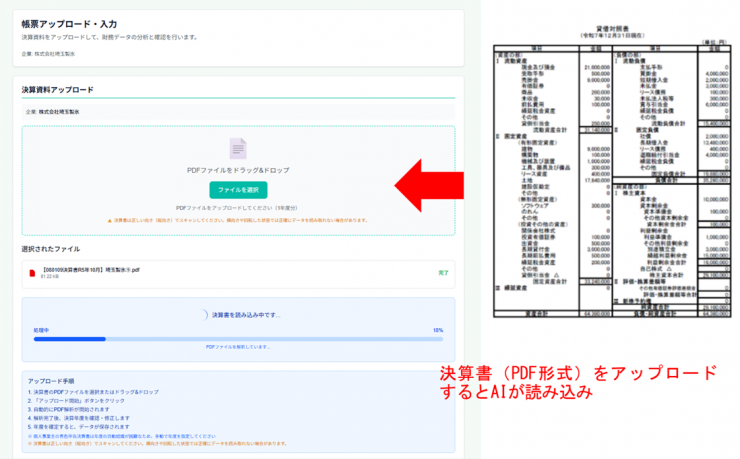Click step 5 about データが保存されます
Screen dimensions: 740x459
point(78,426)
